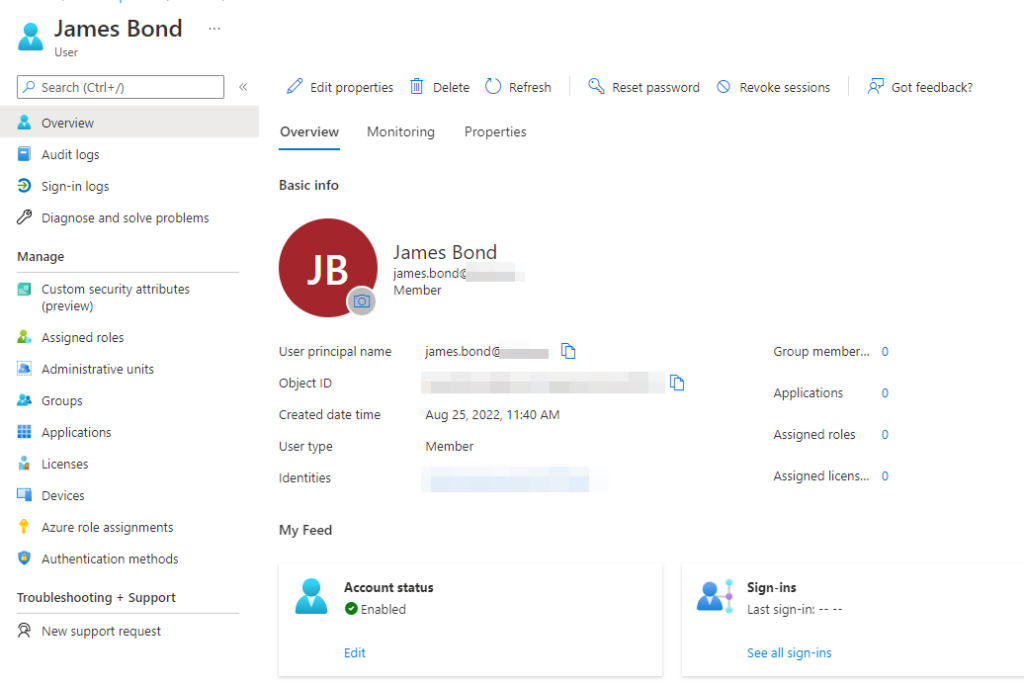Click the key icon for Reset password
The image size is (1024, 686).
click(596, 86)
